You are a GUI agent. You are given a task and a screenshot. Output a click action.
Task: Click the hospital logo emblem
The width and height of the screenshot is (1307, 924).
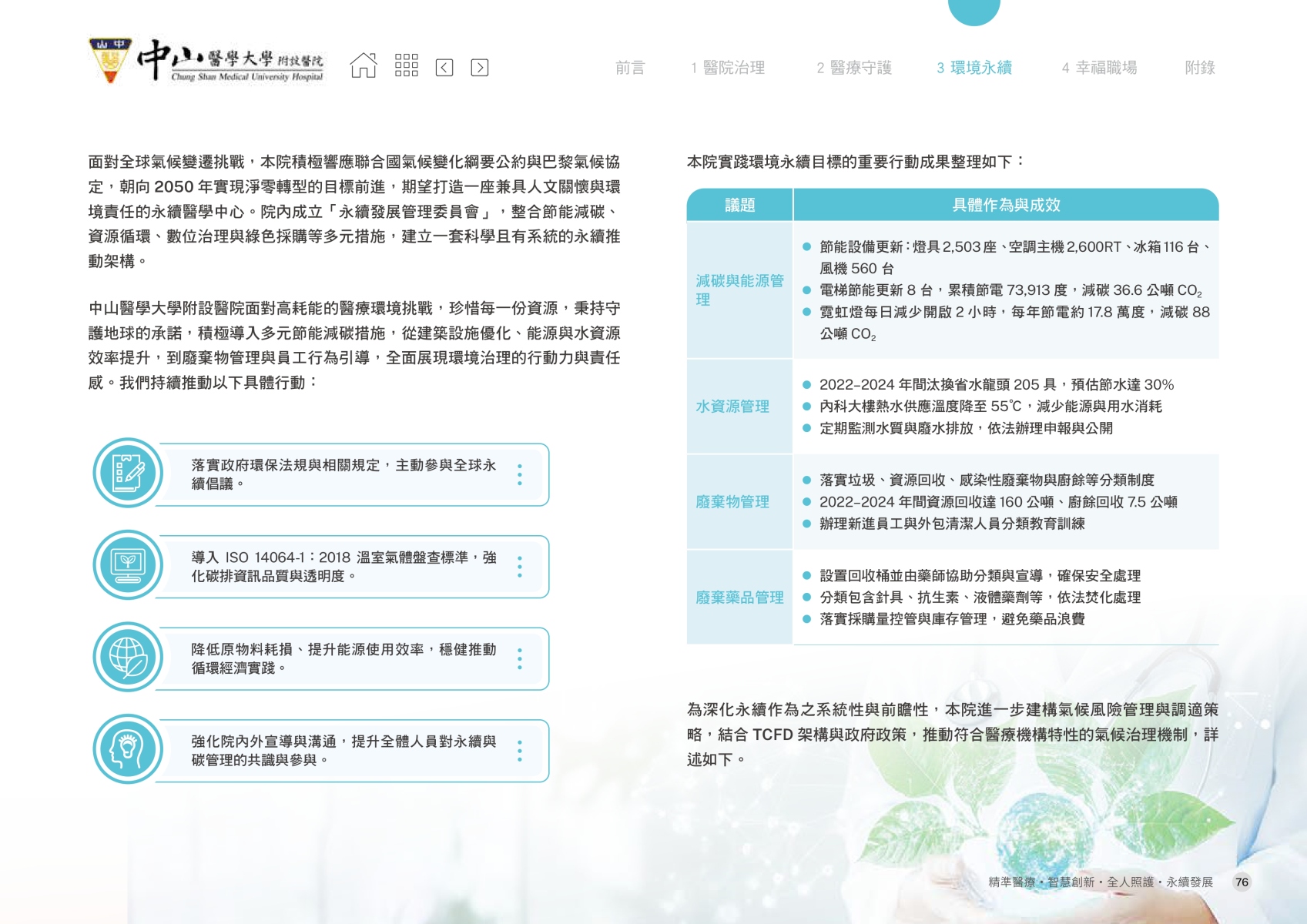pos(110,60)
